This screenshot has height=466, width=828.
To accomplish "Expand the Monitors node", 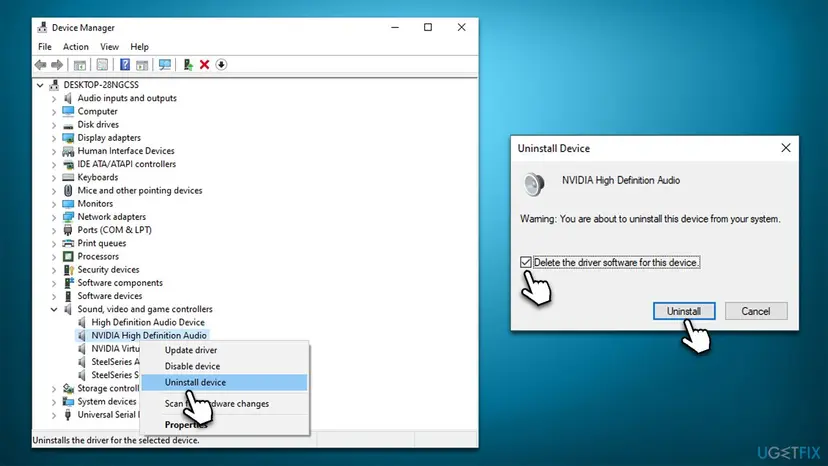I will pyautogui.click(x=54, y=204).
